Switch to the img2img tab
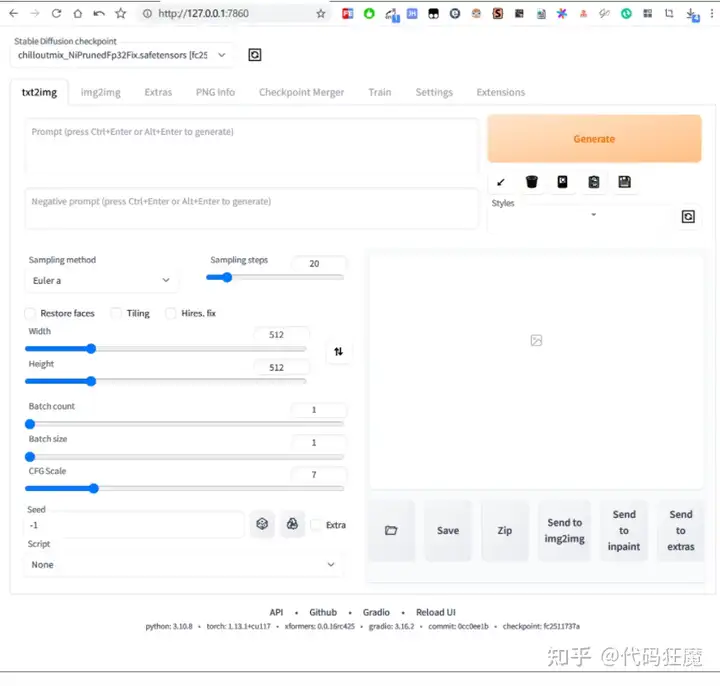Image resolution: width=720 pixels, height=686 pixels. click(101, 92)
